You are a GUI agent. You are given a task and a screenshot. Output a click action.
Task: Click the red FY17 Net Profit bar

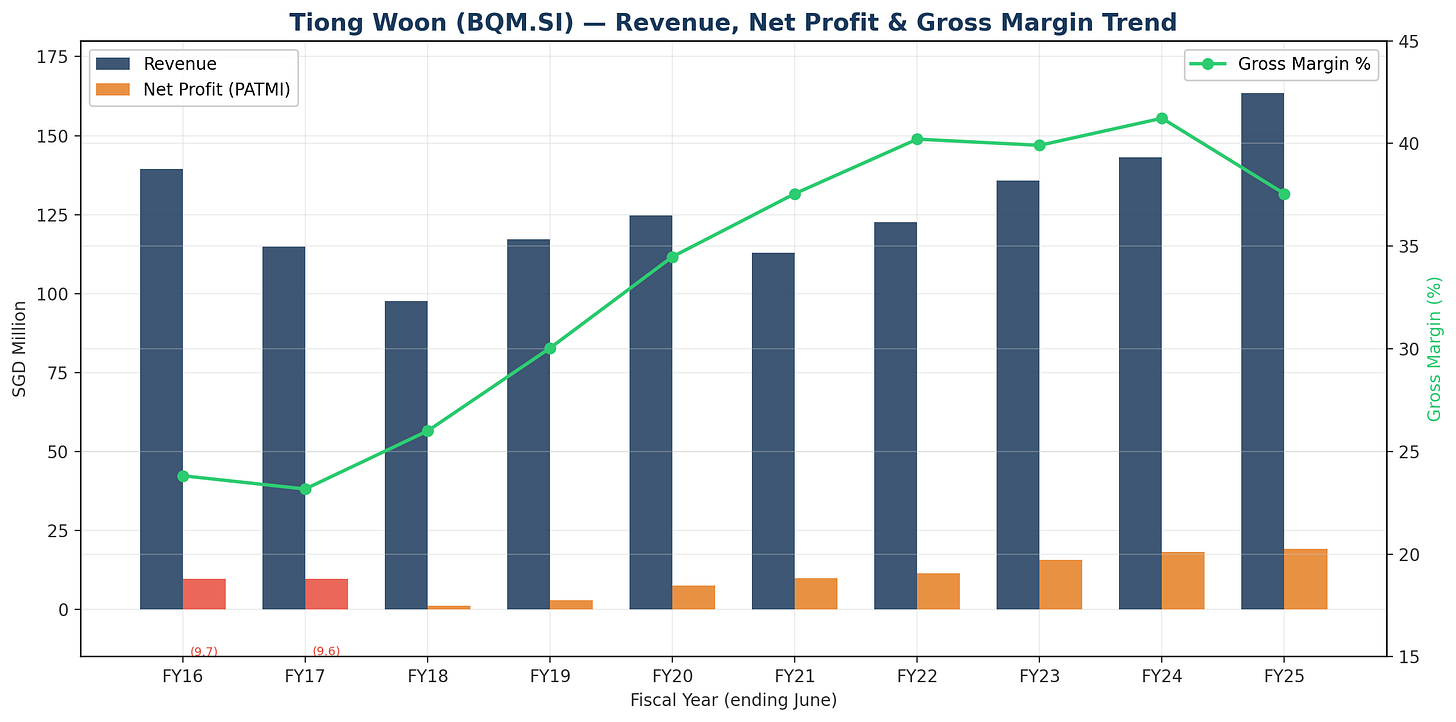click(x=326, y=594)
